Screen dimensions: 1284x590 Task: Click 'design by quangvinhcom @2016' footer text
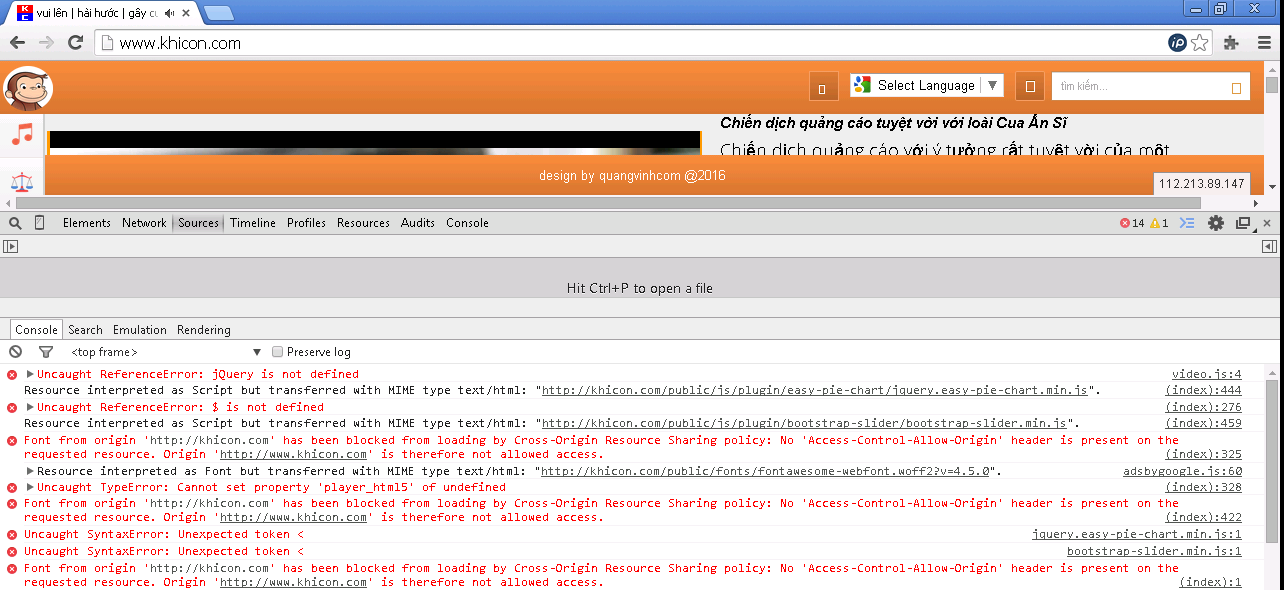[x=632, y=176]
